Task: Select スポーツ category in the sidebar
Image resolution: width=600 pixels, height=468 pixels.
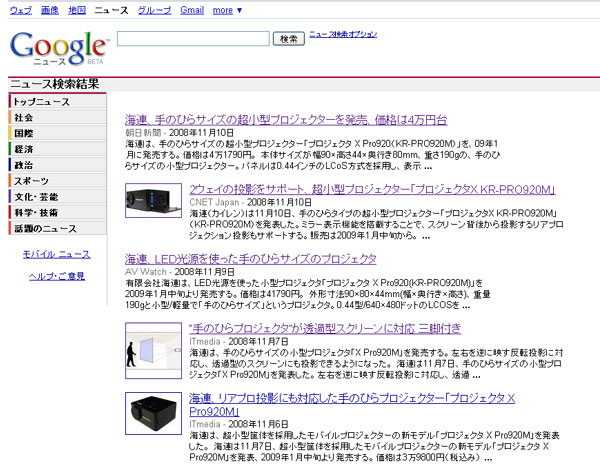Action: [58, 181]
